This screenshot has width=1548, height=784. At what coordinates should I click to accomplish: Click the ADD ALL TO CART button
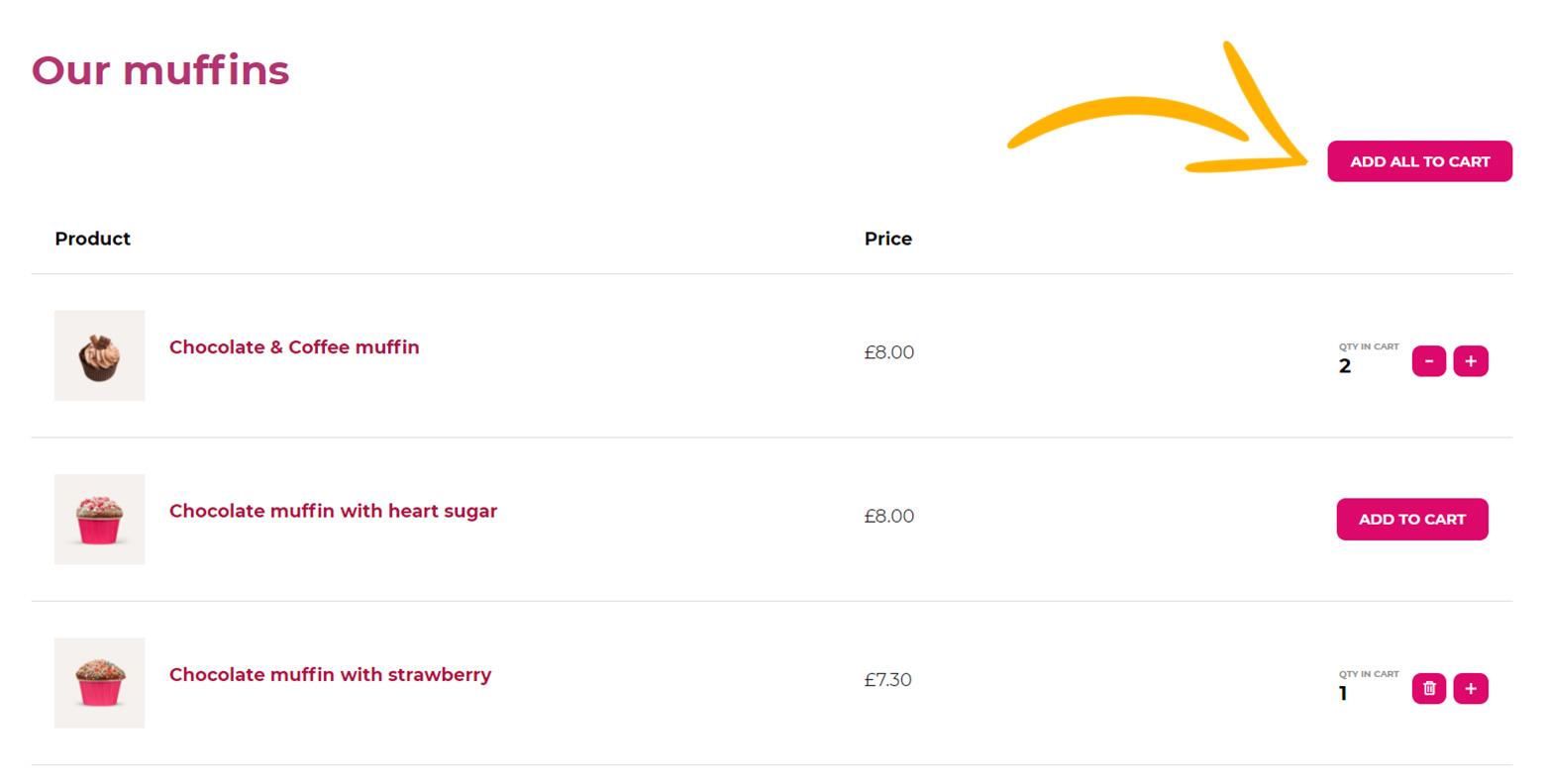[1419, 161]
